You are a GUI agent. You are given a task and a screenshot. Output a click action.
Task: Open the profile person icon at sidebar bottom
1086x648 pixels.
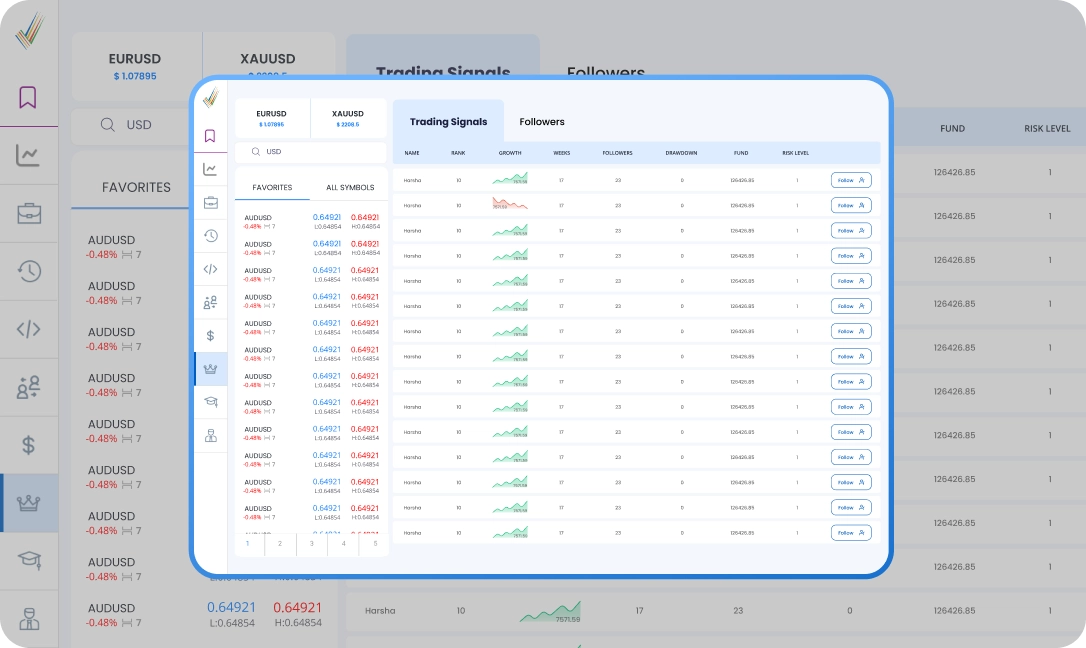click(x=210, y=436)
